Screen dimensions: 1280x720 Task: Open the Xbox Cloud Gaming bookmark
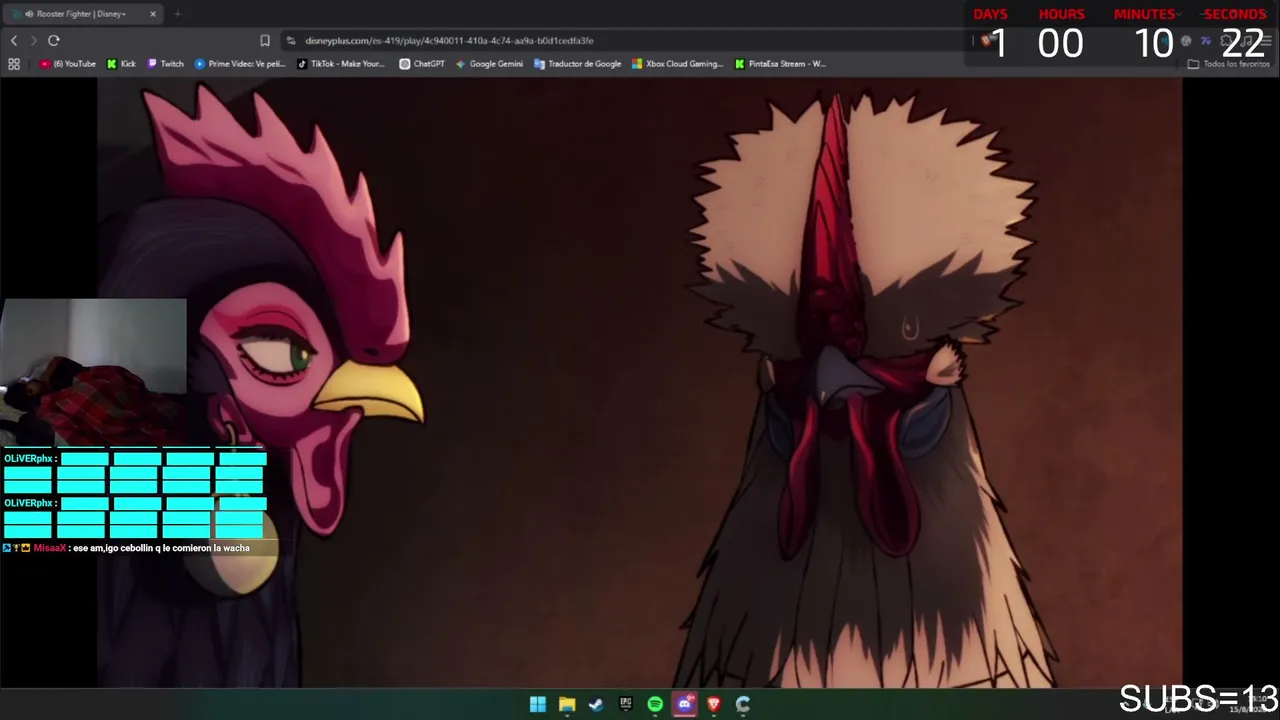coord(677,64)
